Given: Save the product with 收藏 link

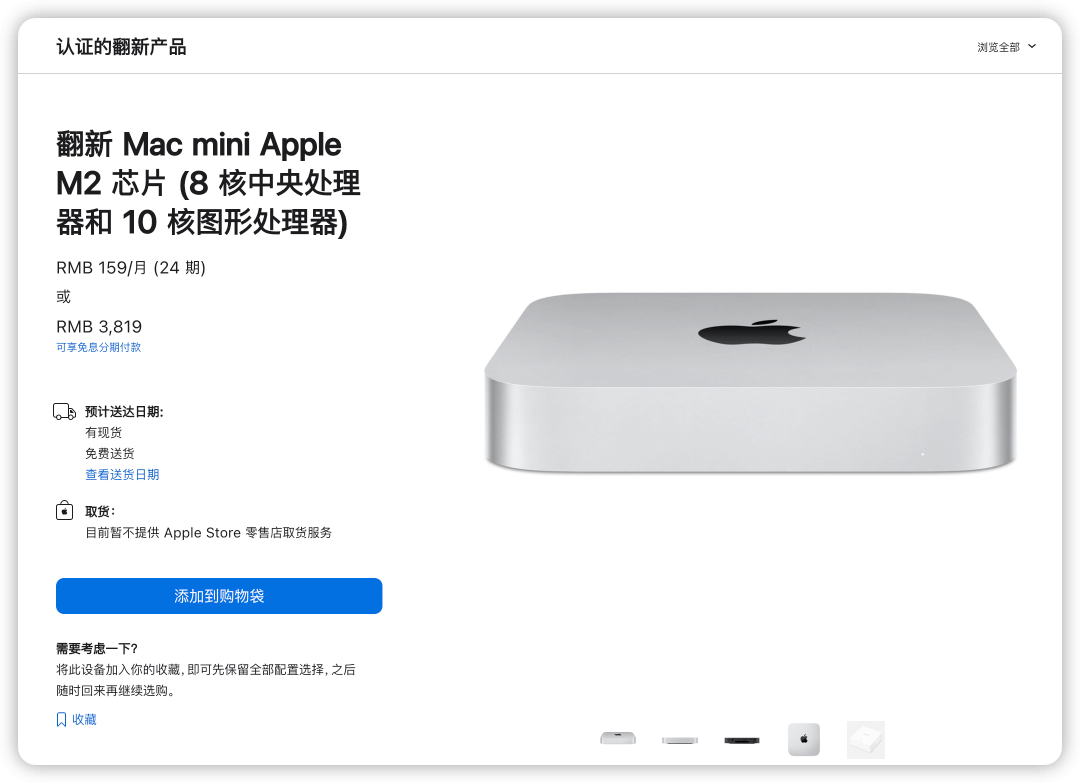Looking at the screenshot, I should point(84,720).
